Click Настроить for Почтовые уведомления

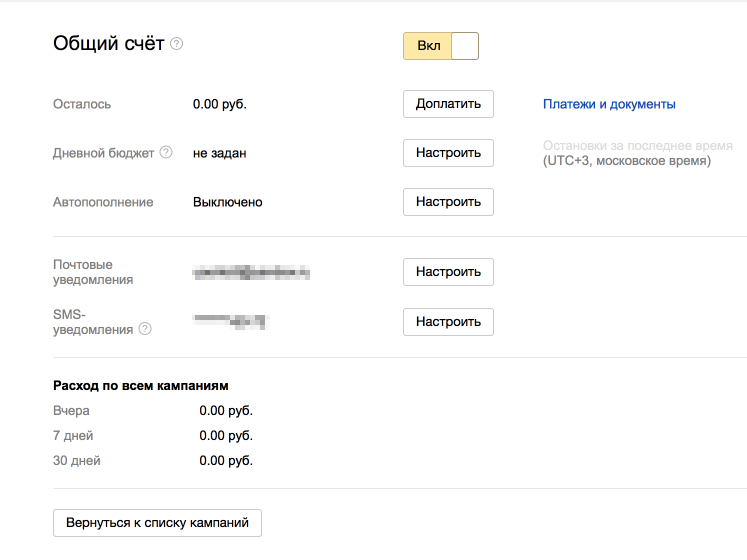click(x=448, y=272)
